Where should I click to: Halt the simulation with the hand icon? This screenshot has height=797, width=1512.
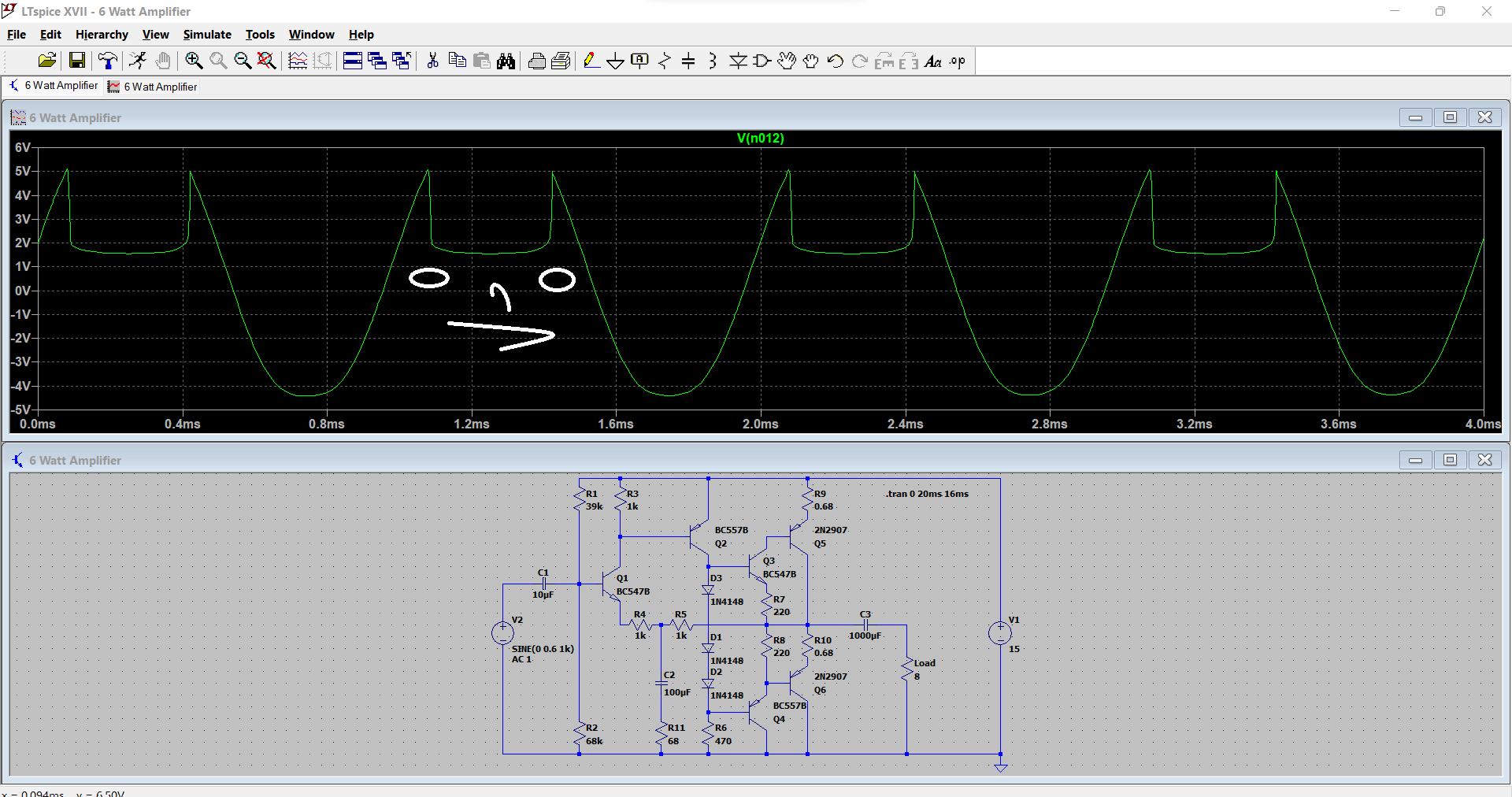point(163,61)
